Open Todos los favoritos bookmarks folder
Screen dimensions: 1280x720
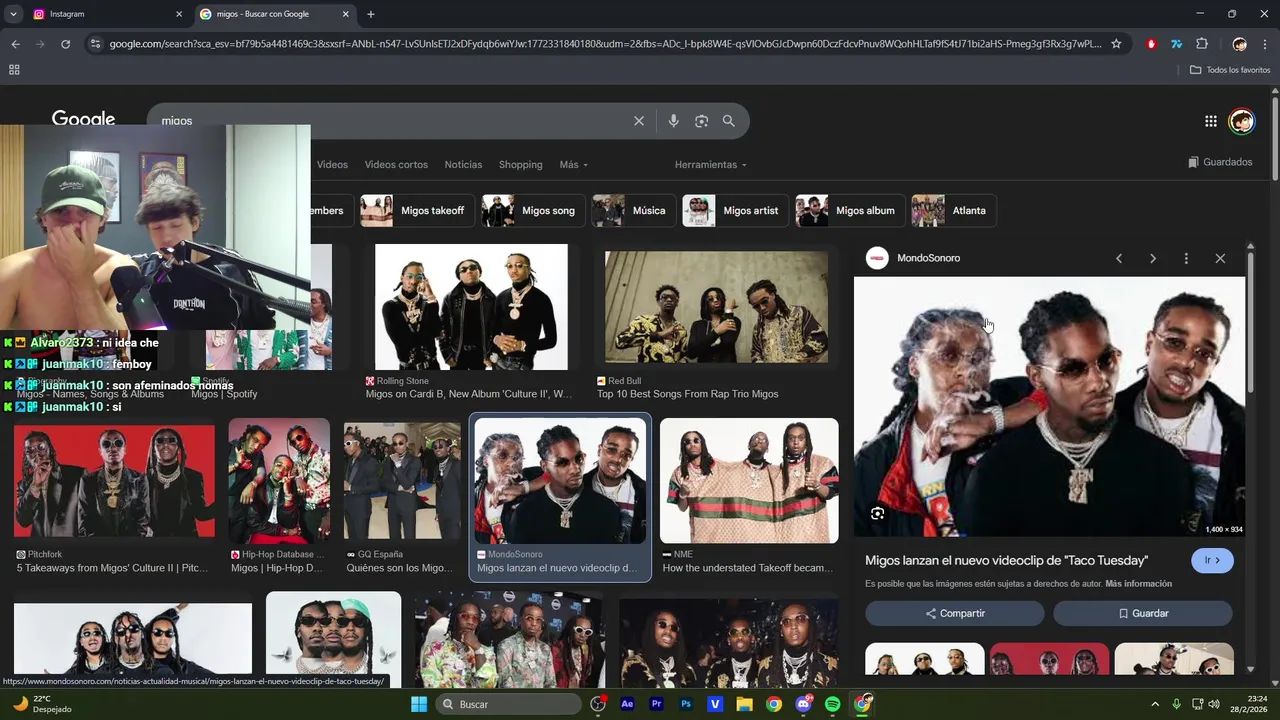point(1230,70)
